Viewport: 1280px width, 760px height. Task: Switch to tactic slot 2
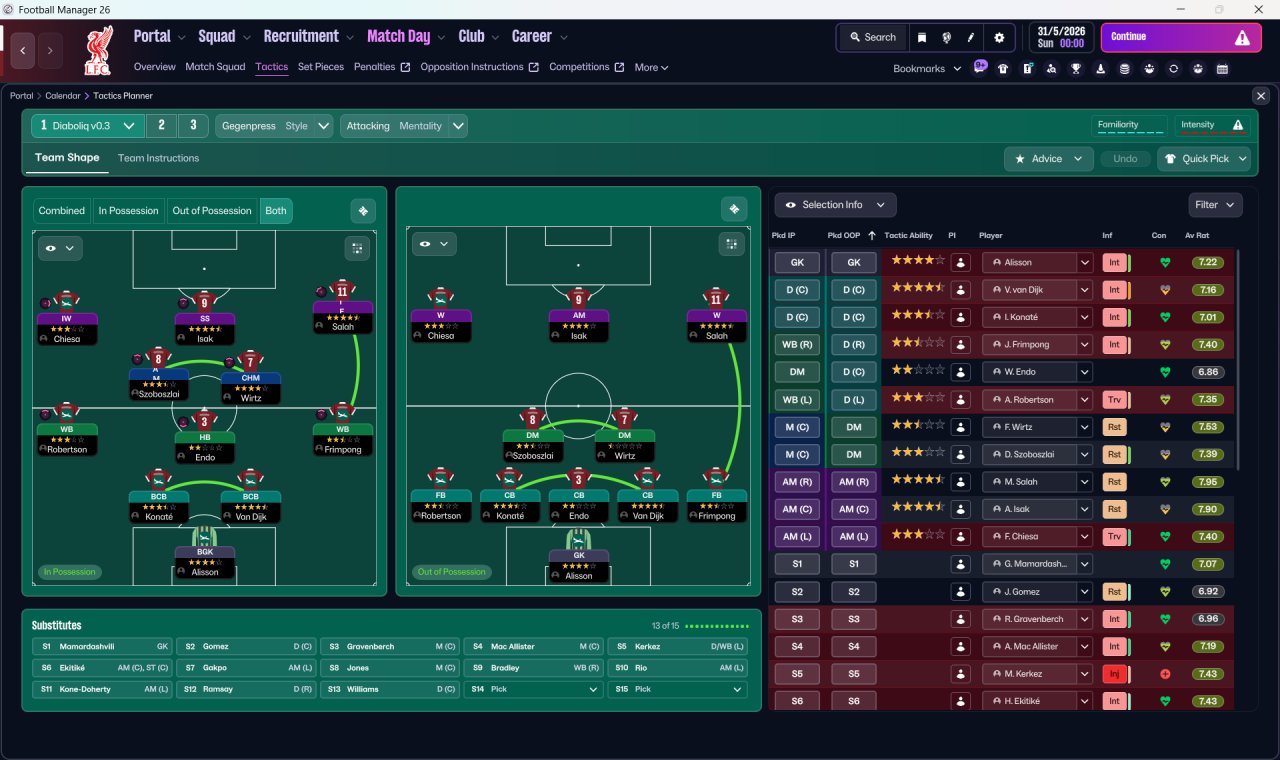pos(161,126)
